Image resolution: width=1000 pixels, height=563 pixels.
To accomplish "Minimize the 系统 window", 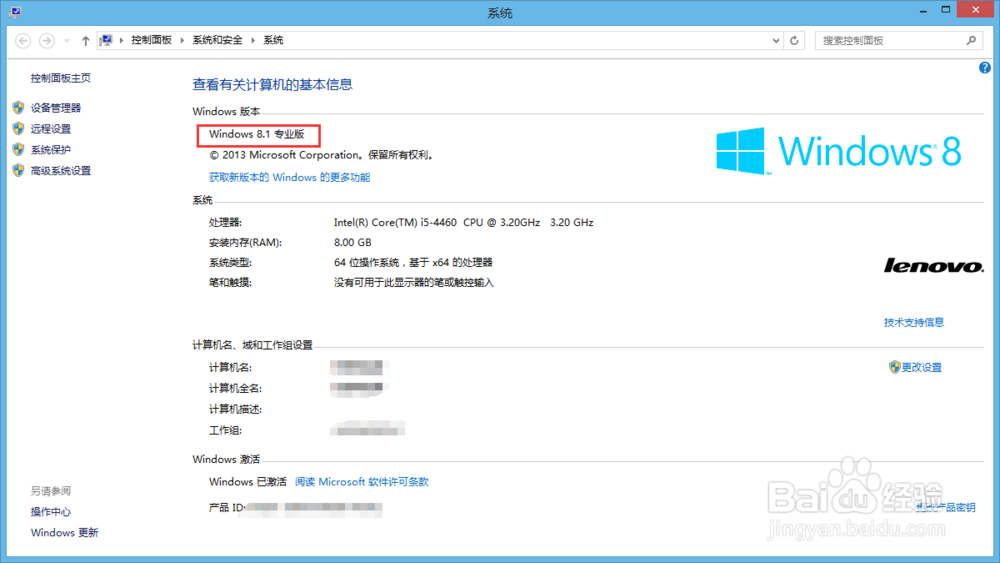I will (923, 11).
